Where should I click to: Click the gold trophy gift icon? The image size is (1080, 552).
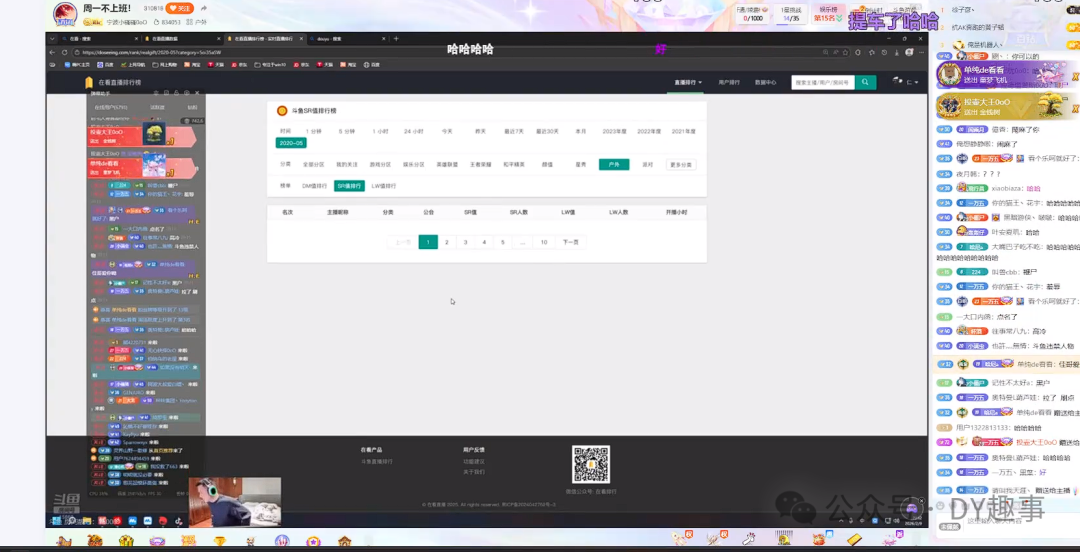(220, 541)
